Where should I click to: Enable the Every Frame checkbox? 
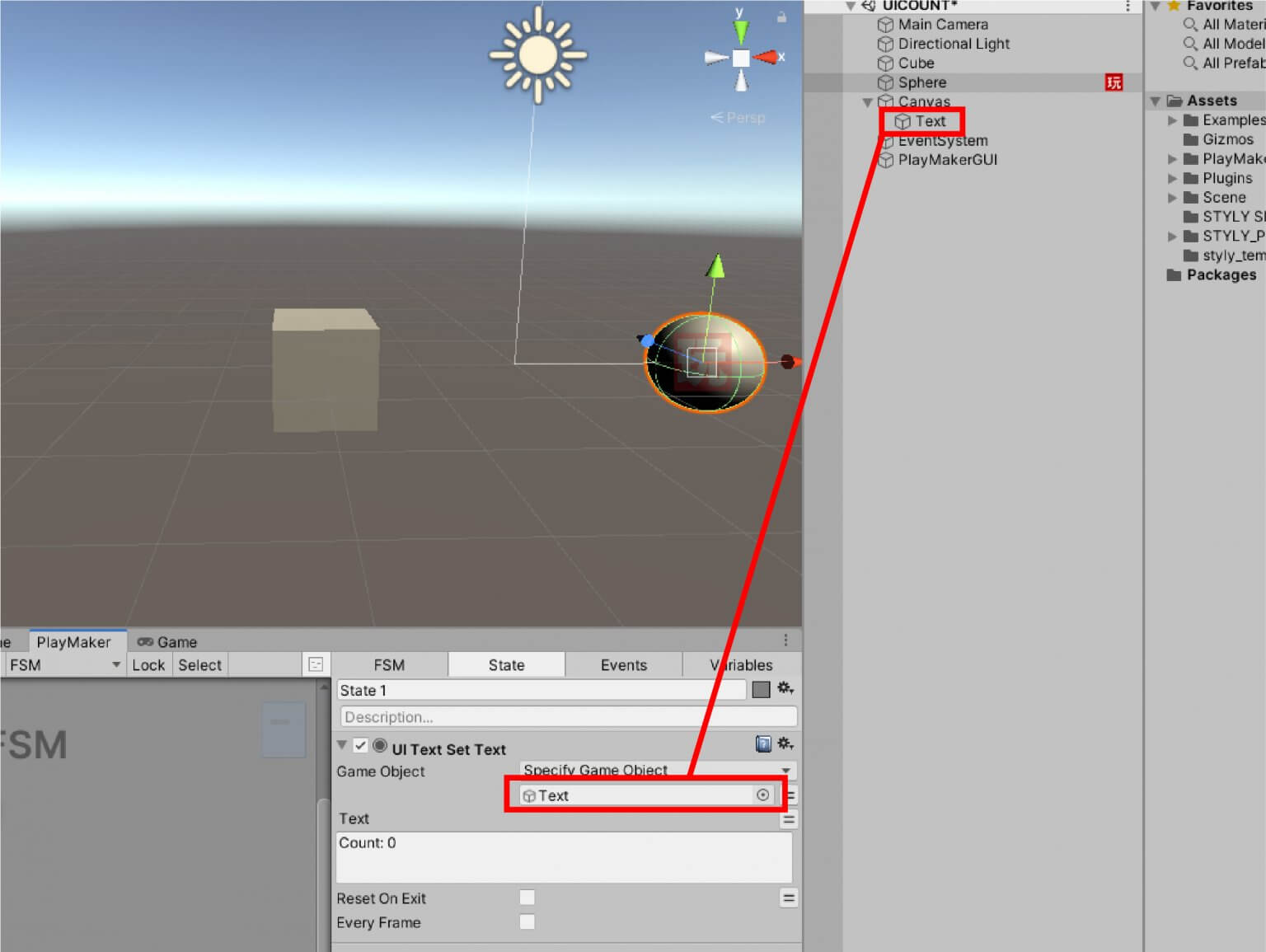coord(527,922)
